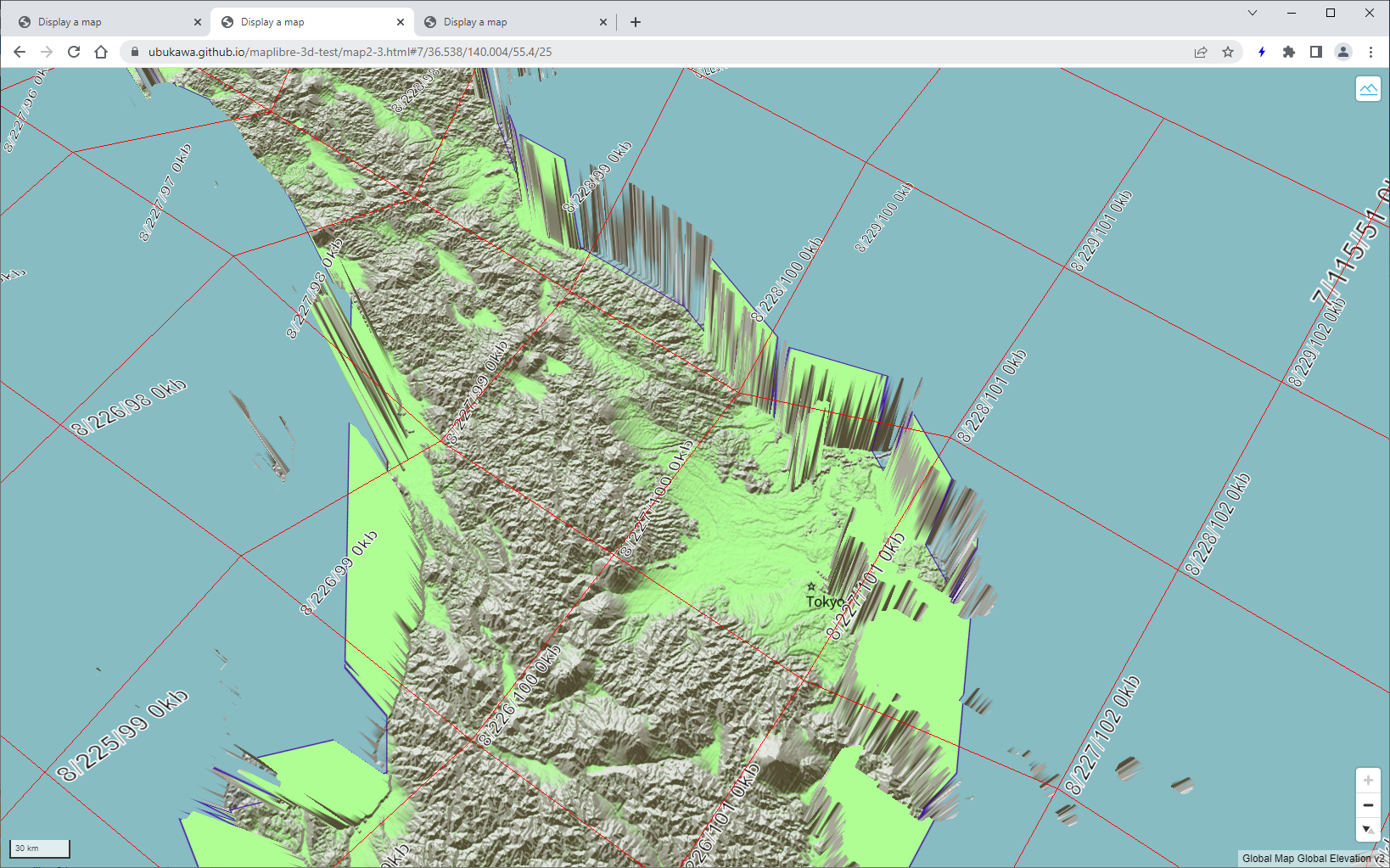Minimize the browser window
The width and height of the screenshot is (1390, 868).
tap(1292, 13)
